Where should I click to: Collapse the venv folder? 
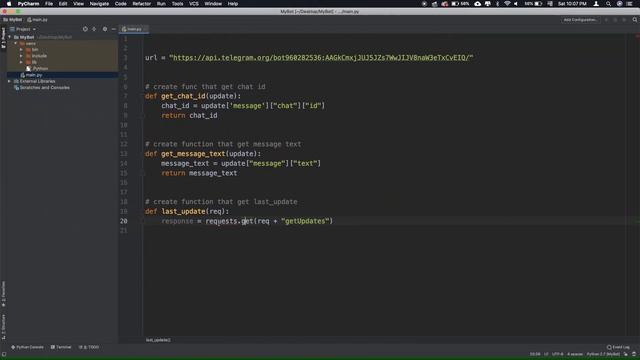pos(16,43)
